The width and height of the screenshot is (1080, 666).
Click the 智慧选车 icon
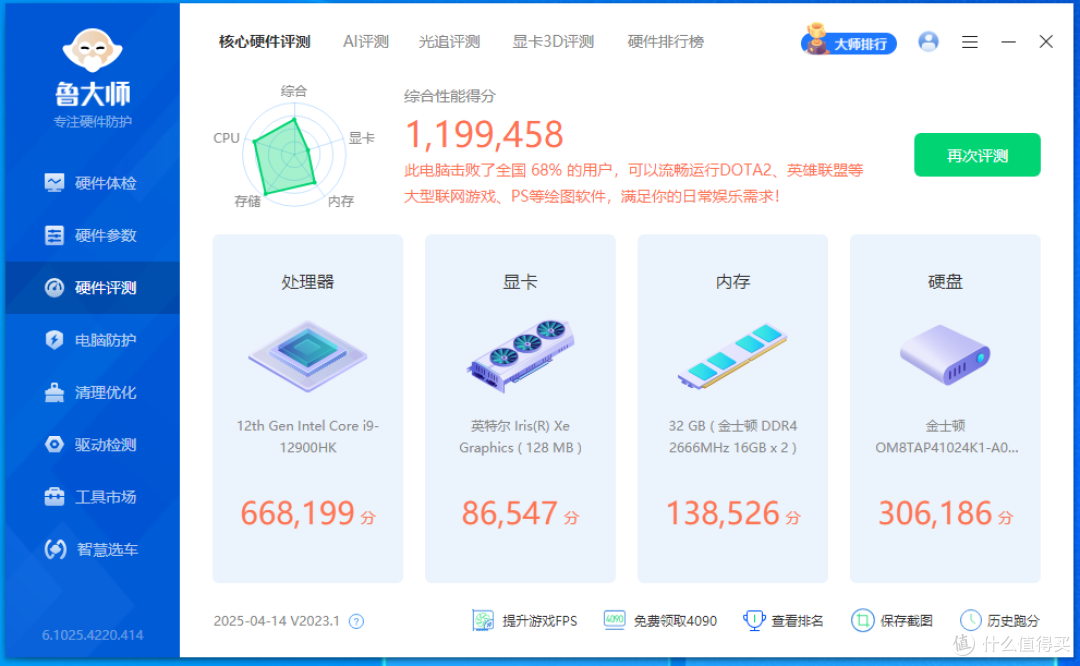point(55,549)
